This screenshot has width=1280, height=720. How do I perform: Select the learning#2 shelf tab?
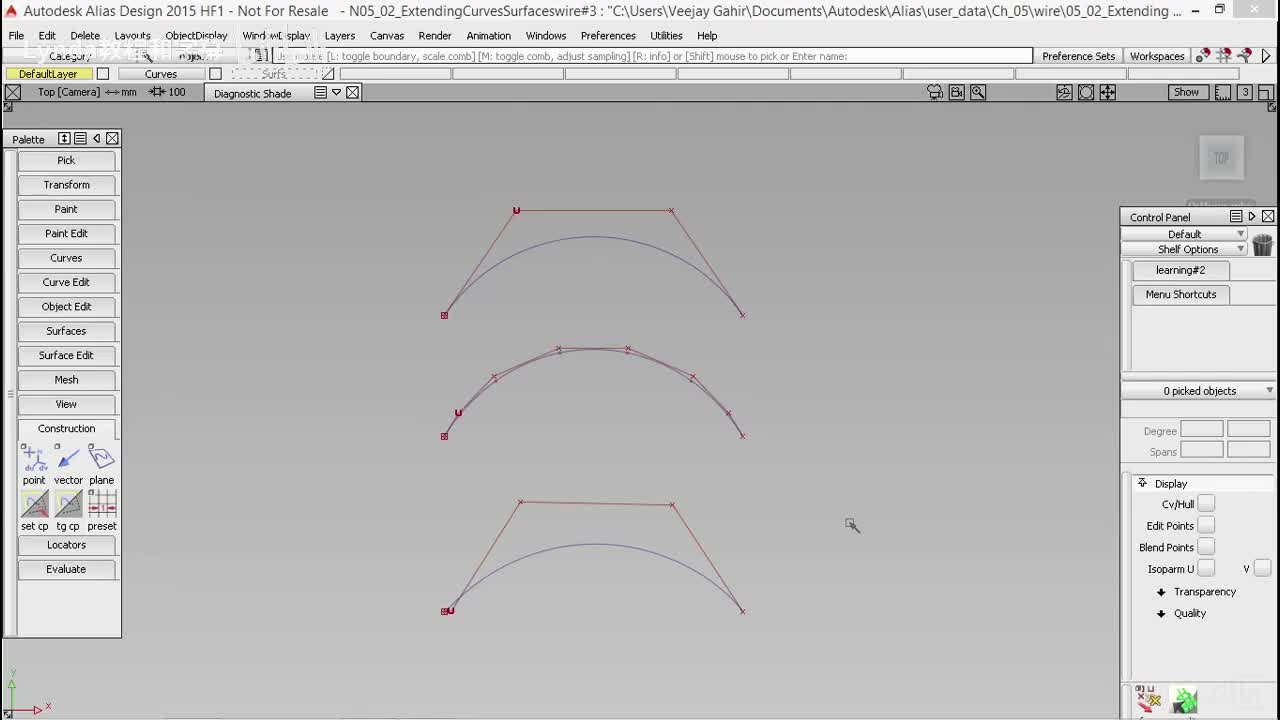point(1181,270)
